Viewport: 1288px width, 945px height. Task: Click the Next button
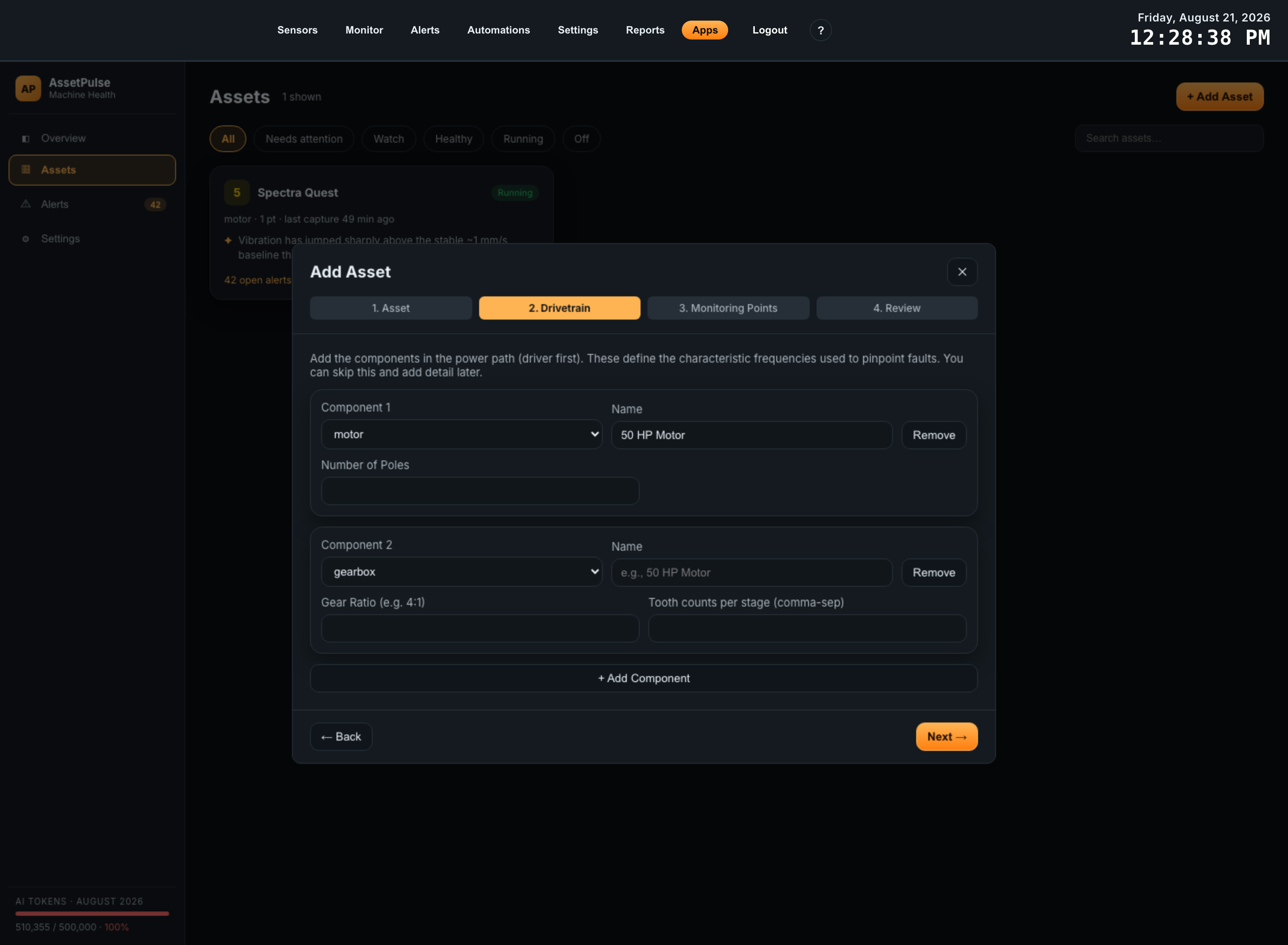pyautogui.click(x=947, y=737)
